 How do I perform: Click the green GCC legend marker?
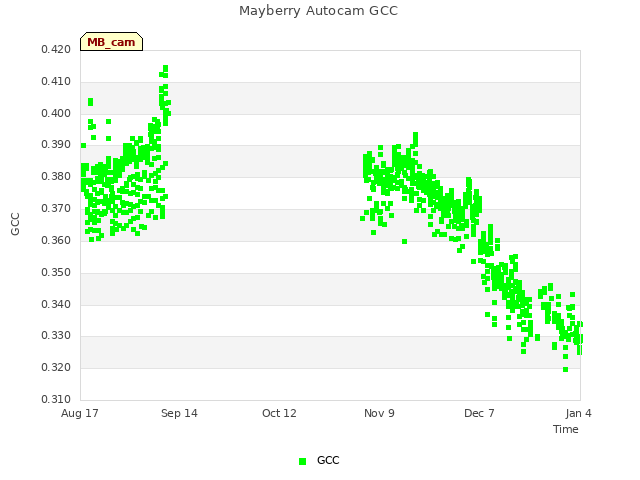(302, 461)
